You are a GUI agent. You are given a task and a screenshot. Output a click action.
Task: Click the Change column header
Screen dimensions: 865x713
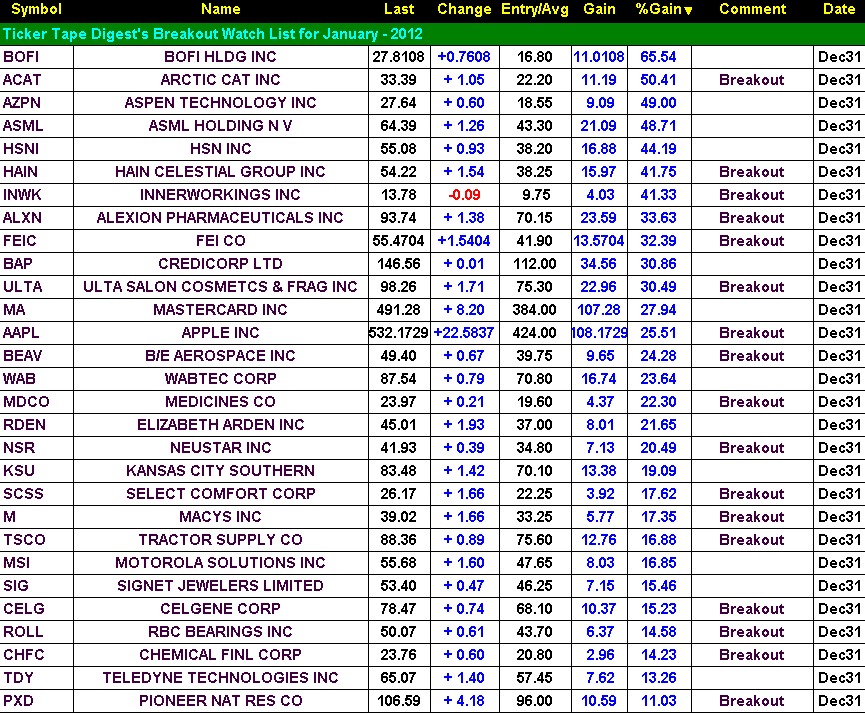464,9
